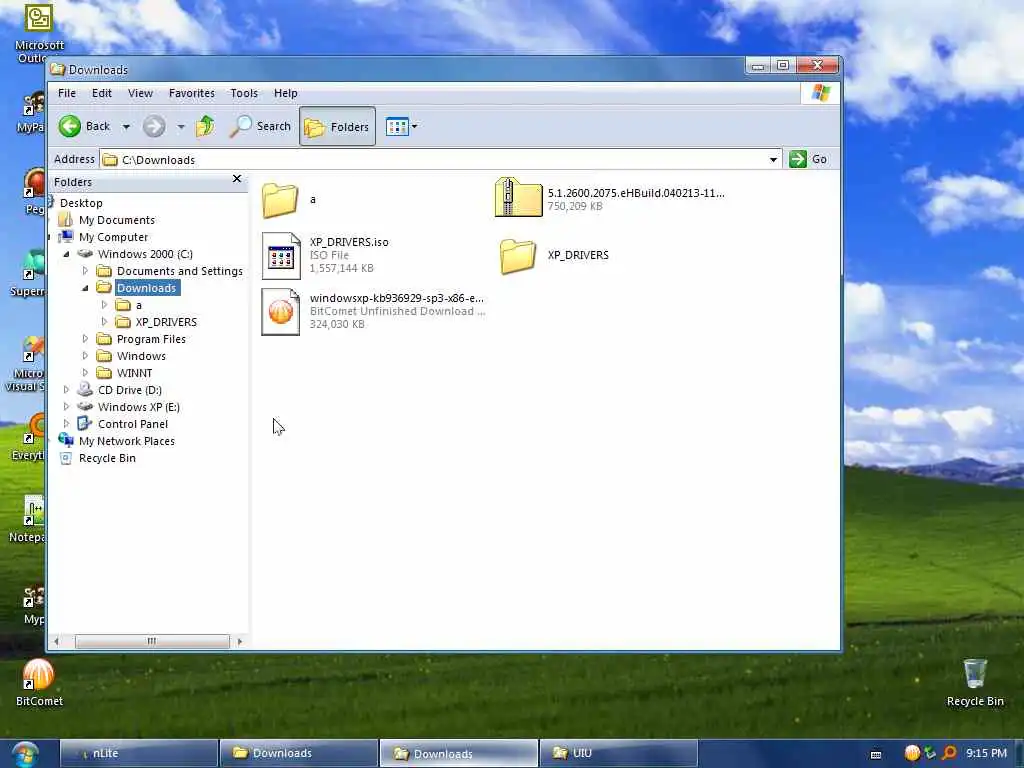Click BitComet icon in system tray
This screenshot has width=1024, height=768.
pyautogui.click(x=912, y=753)
